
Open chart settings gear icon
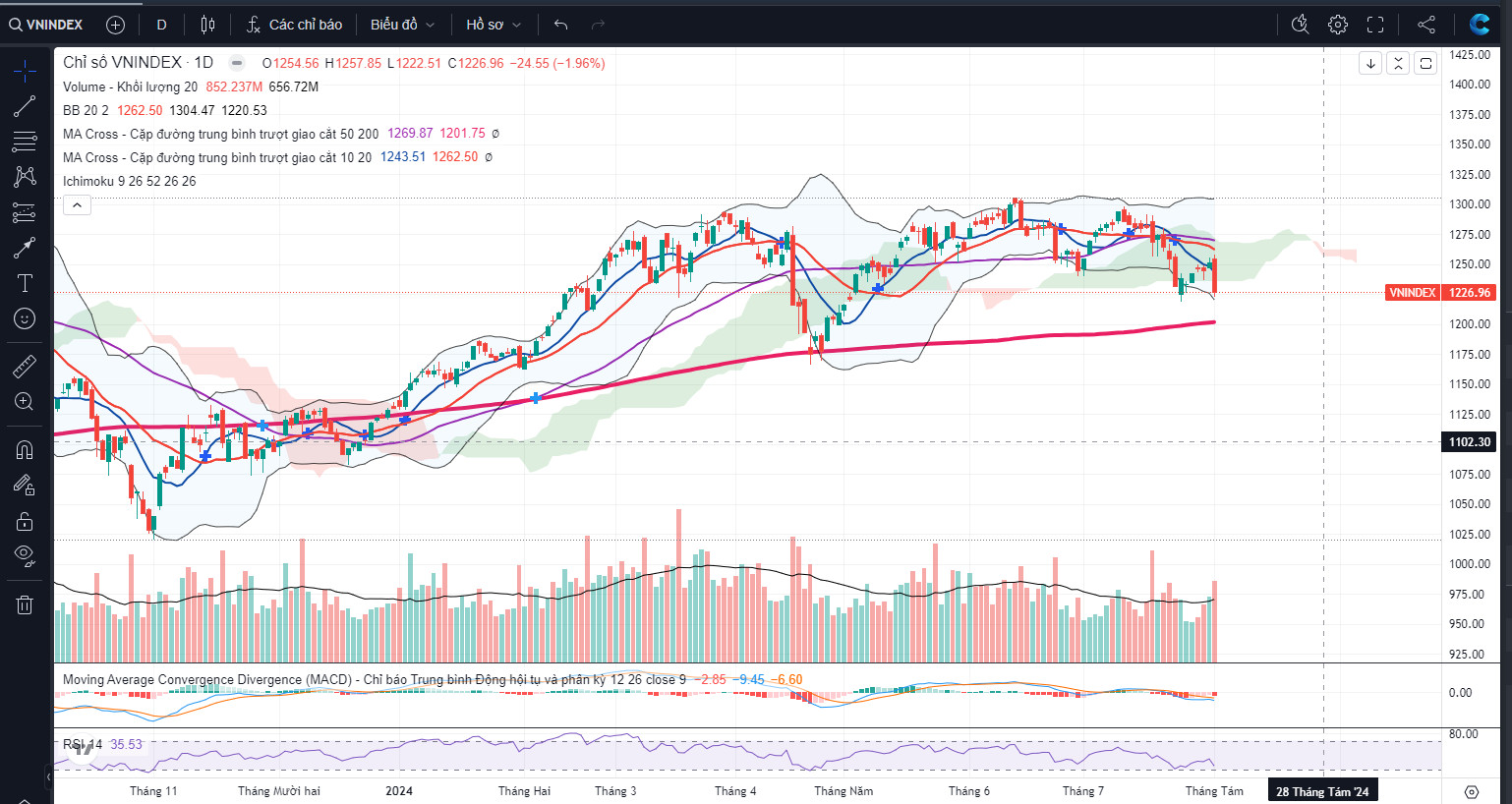(1337, 25)
